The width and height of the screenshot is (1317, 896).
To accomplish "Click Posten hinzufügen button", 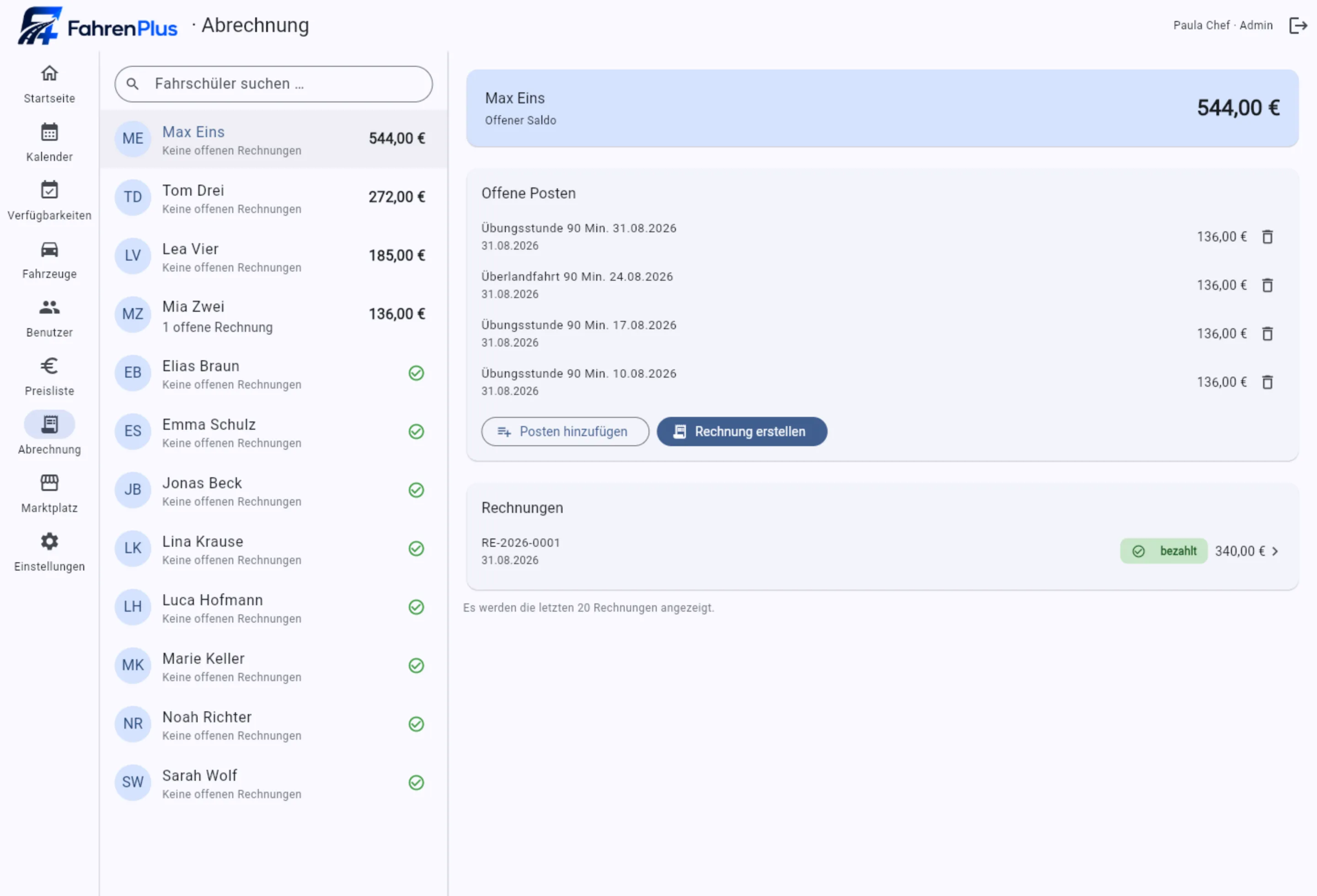I will (x=565, y=432).
